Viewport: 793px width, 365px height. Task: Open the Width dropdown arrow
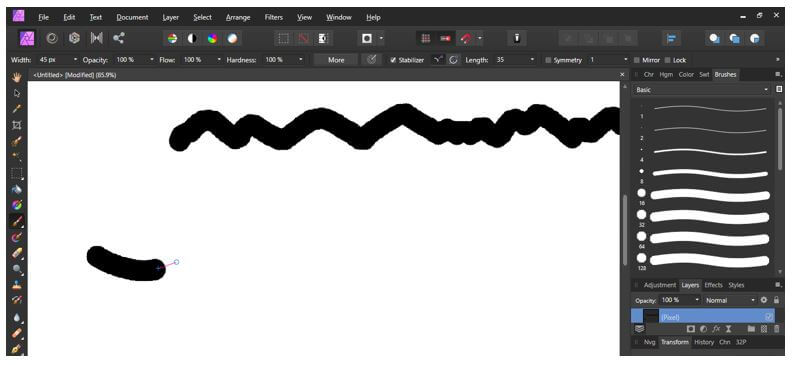(75, 60)
